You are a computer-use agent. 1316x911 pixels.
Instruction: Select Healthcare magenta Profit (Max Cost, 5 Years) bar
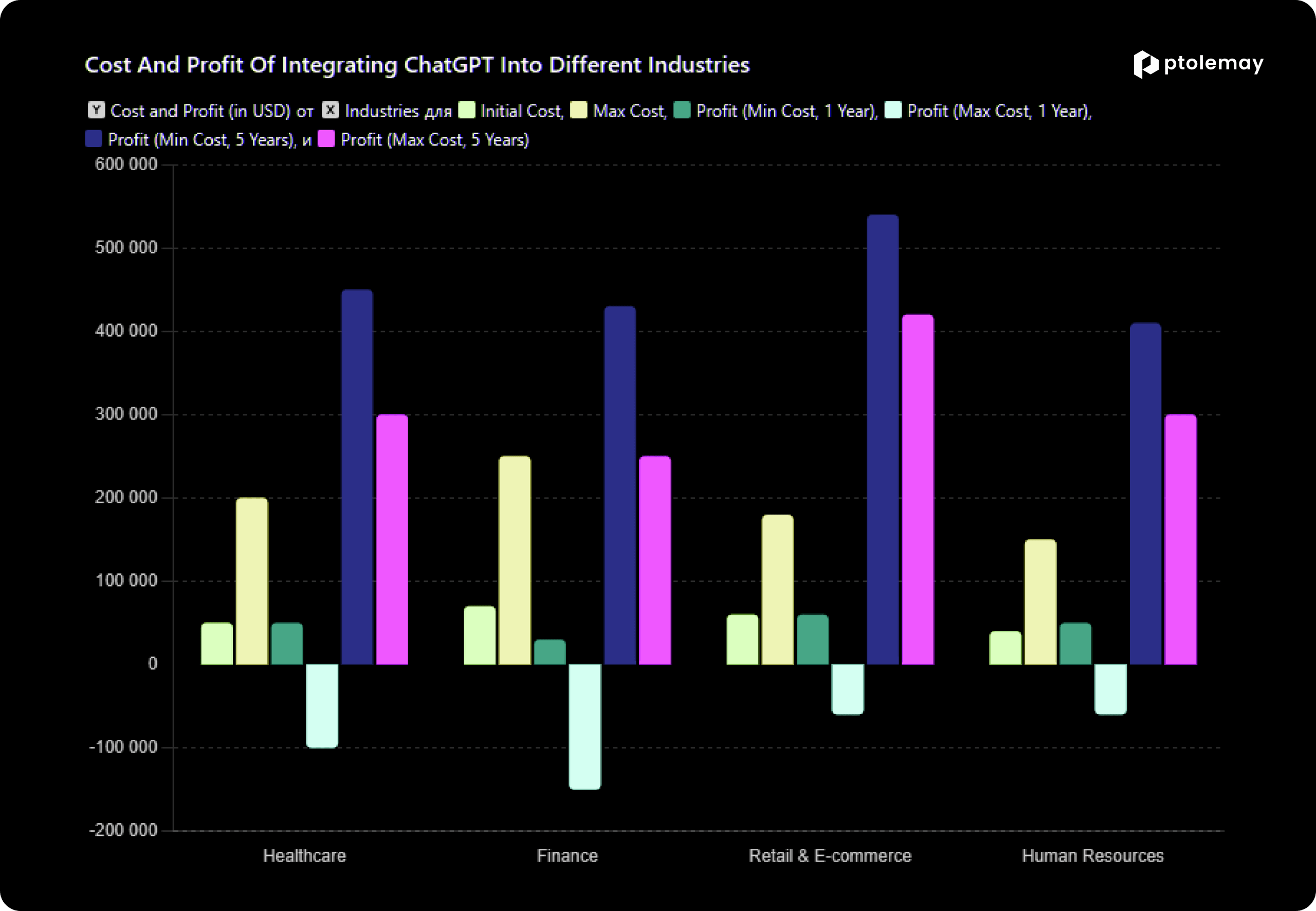[x=392, y=539]
